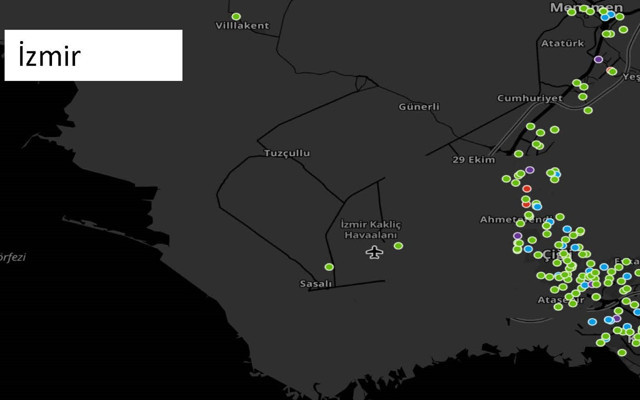The height and width of the screenshot is (400, 640).
Task: Select the green marker beside Villiakent
Action: pyautogui.click(x=236, y=17)
